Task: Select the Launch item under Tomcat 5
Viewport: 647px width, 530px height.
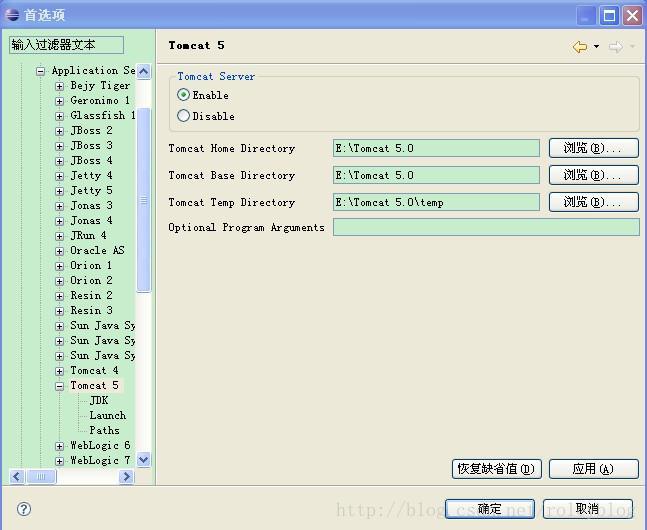Action: [x=108, y=415]
